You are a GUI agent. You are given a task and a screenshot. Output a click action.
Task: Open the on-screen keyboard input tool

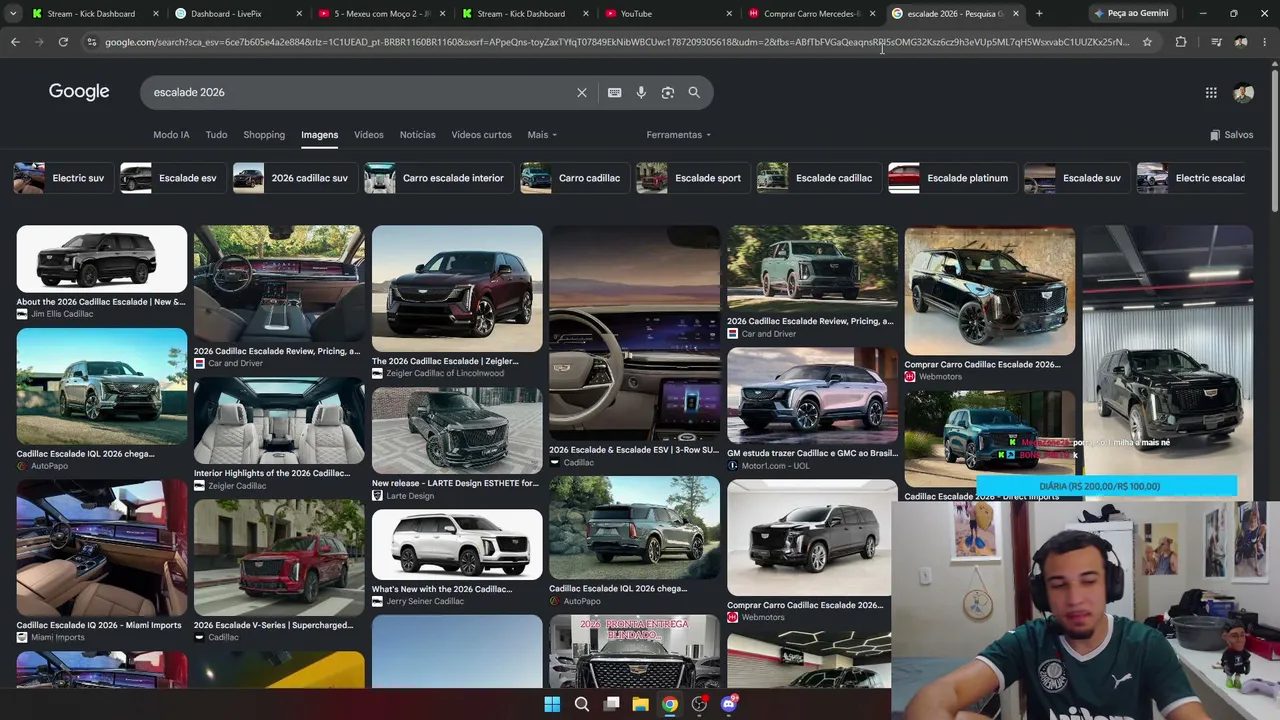pos(615,92)
